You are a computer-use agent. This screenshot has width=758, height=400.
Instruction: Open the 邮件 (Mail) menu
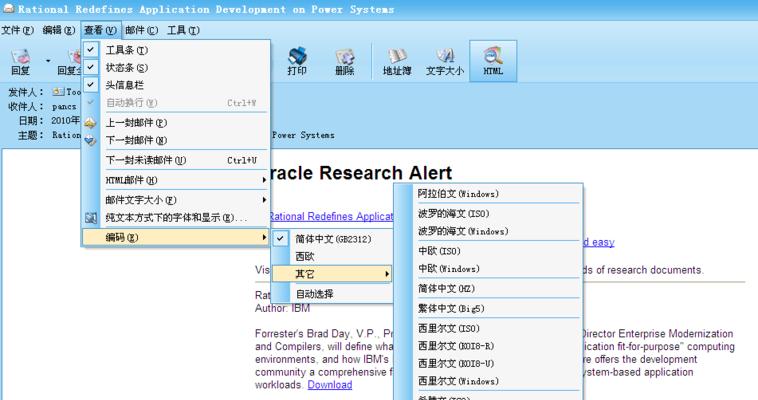click(x=141, y=30)
